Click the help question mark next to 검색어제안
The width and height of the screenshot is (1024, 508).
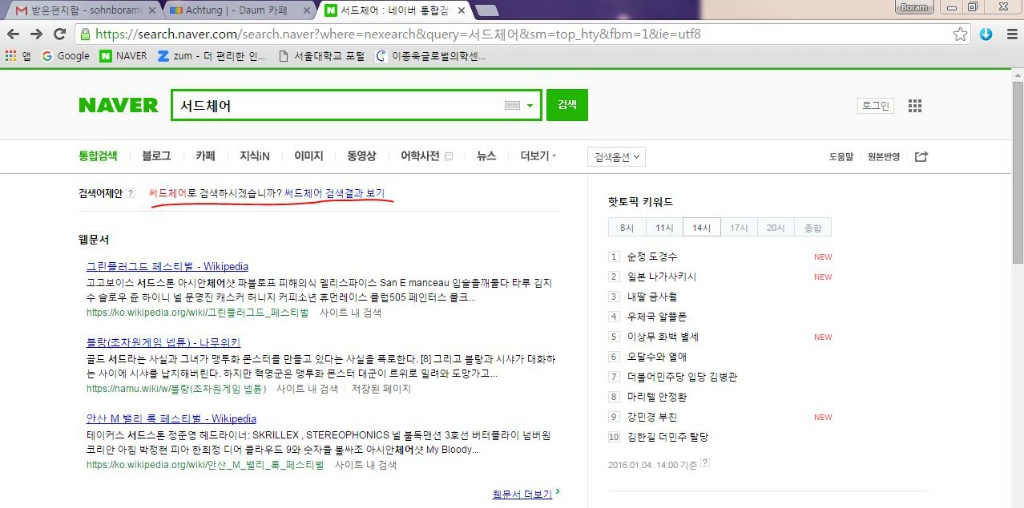tap(131, 193)
